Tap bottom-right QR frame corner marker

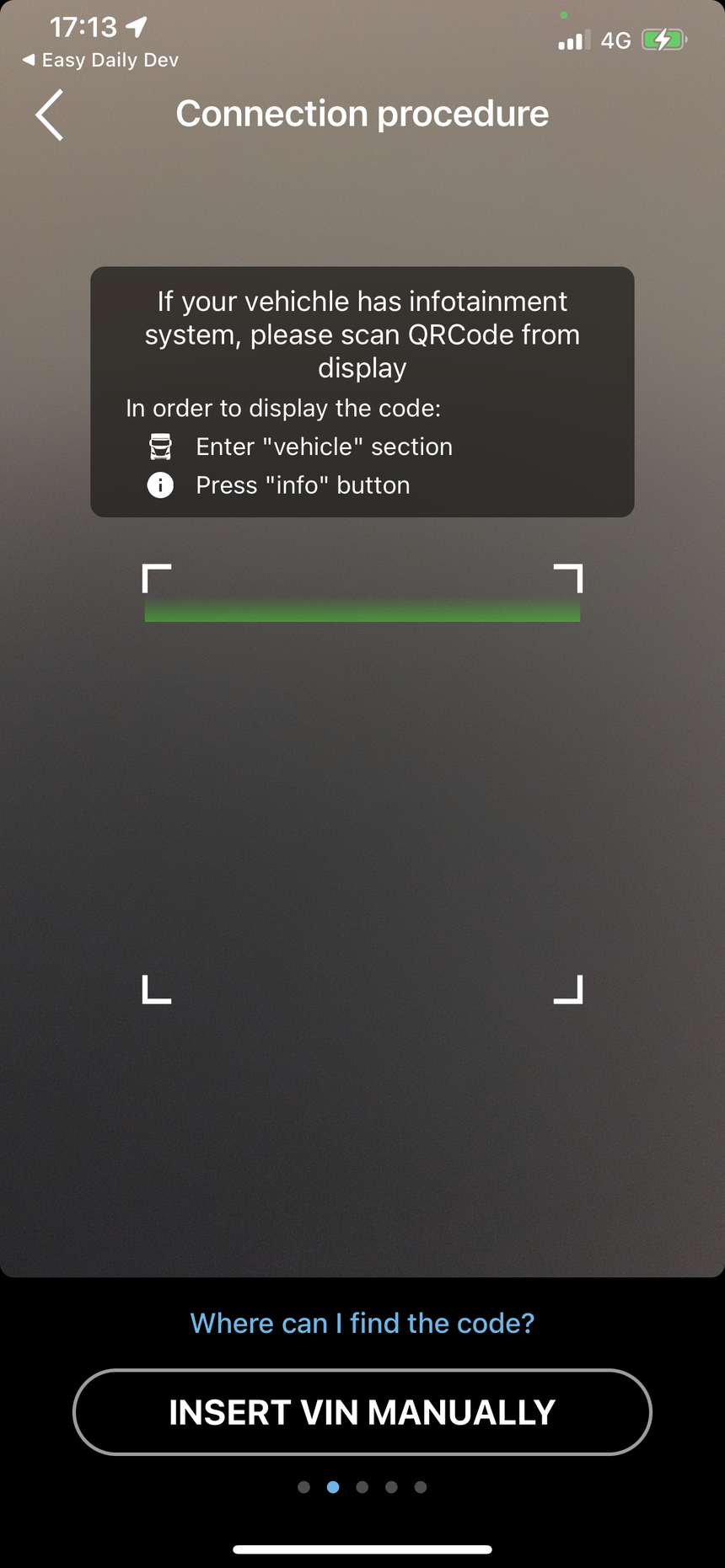(568, 989)
